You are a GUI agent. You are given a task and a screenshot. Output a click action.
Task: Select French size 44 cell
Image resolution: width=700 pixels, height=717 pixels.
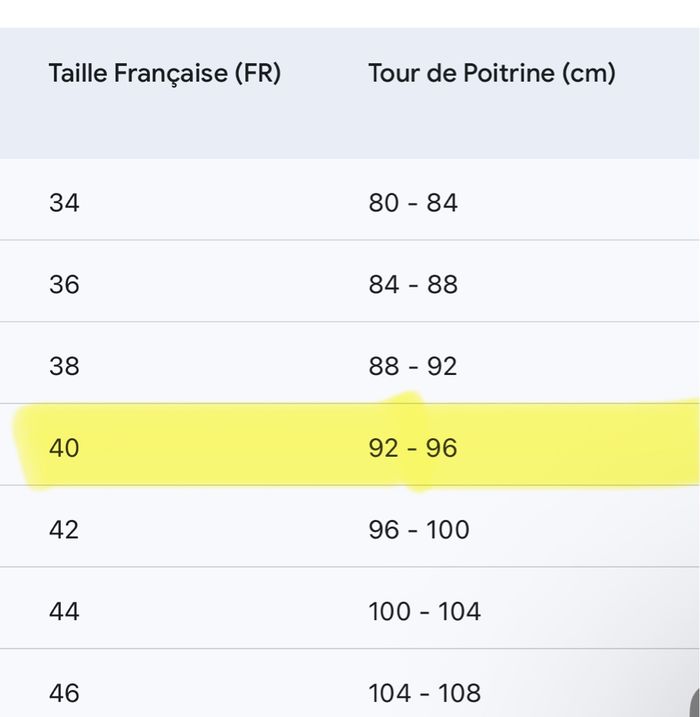[64, 611]
